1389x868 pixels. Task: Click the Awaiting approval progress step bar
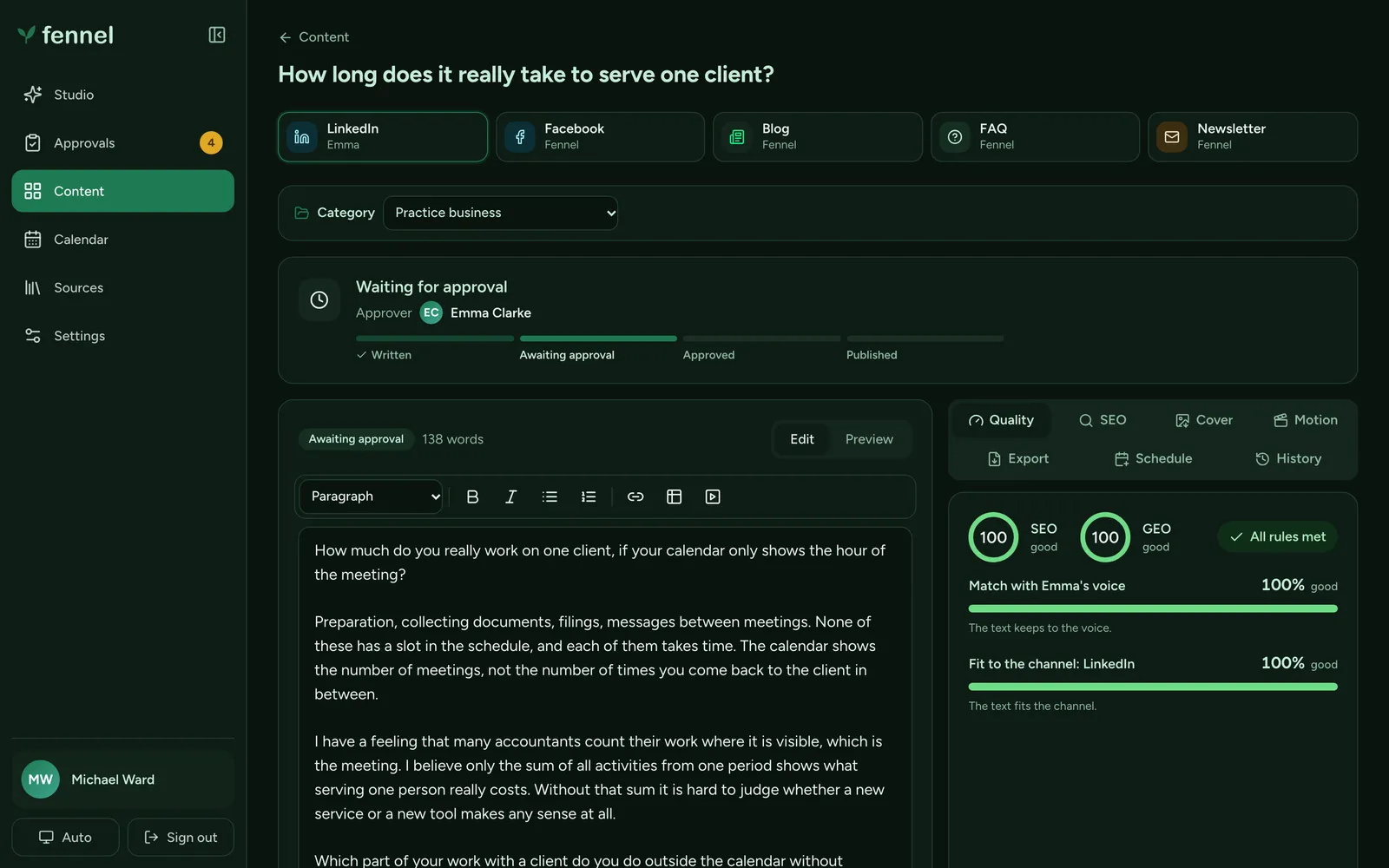(x=598, y=339)
